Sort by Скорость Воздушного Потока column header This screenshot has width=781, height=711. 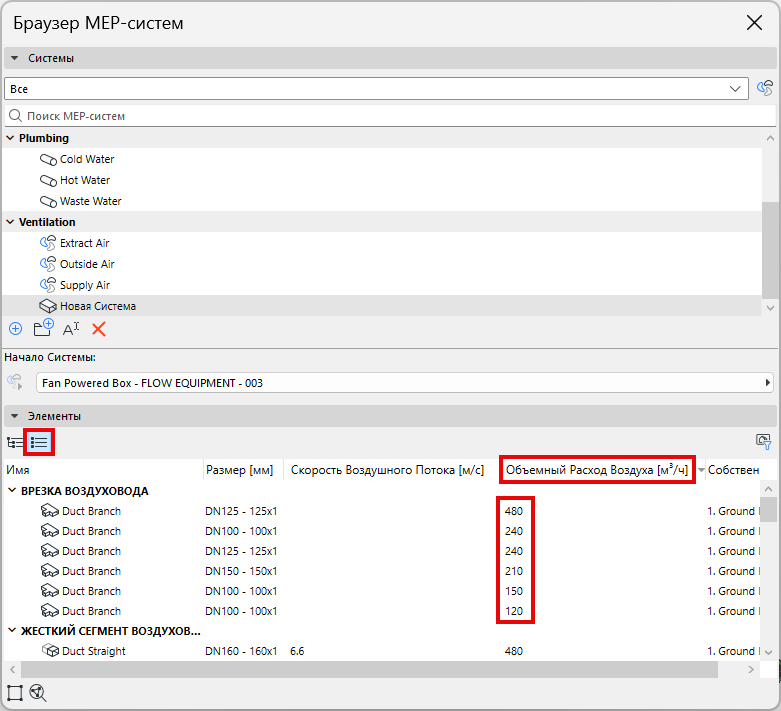[391, 470]
